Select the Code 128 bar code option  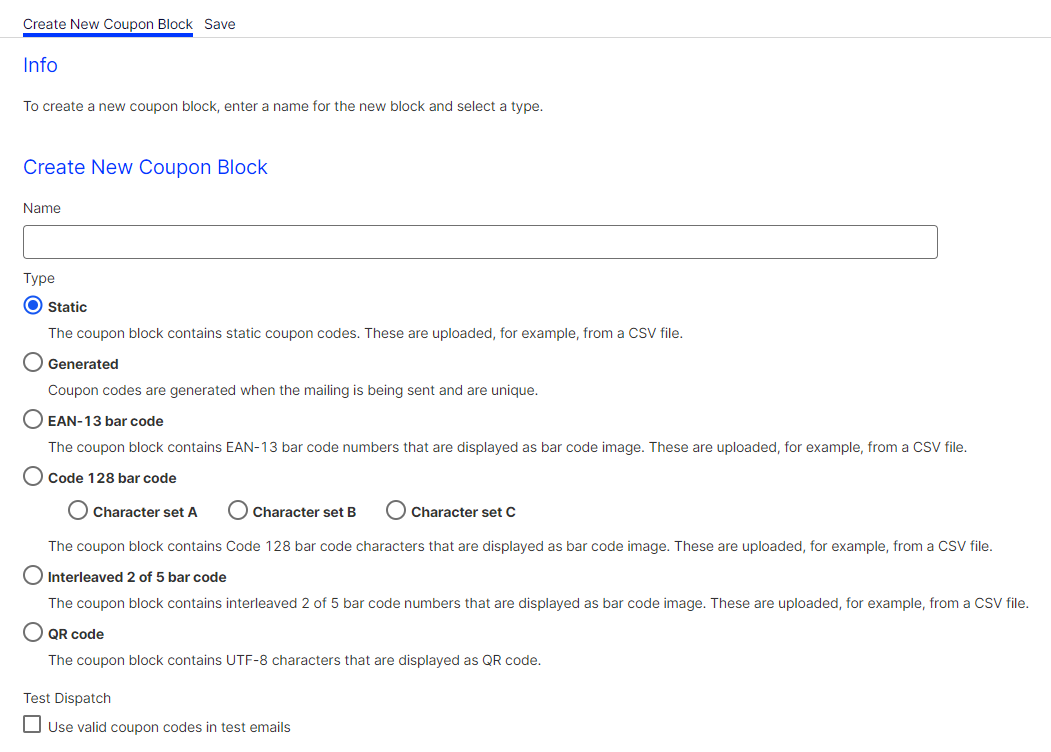[x=31, y=477]
